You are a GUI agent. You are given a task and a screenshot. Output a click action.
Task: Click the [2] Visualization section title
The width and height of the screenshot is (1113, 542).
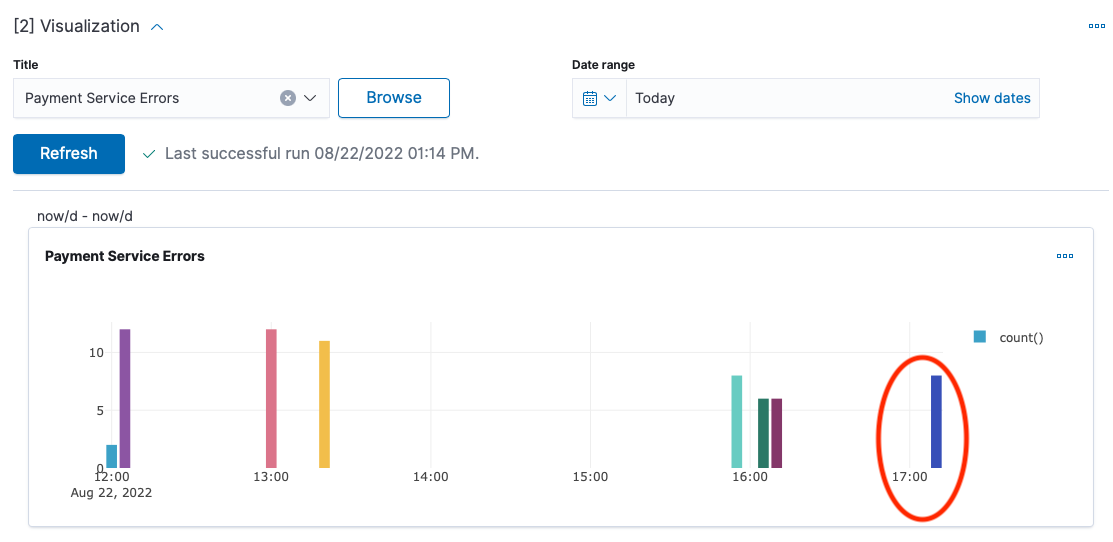tap(77, 26)
